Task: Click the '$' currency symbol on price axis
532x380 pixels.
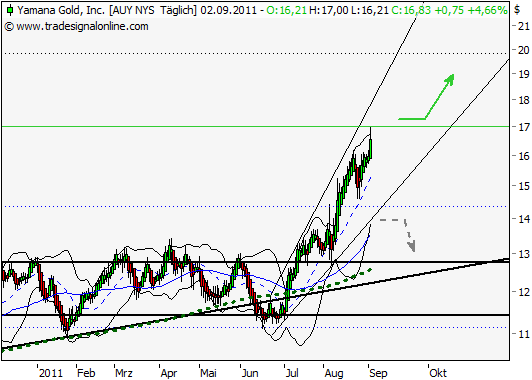Action: (x=517, y=10)
